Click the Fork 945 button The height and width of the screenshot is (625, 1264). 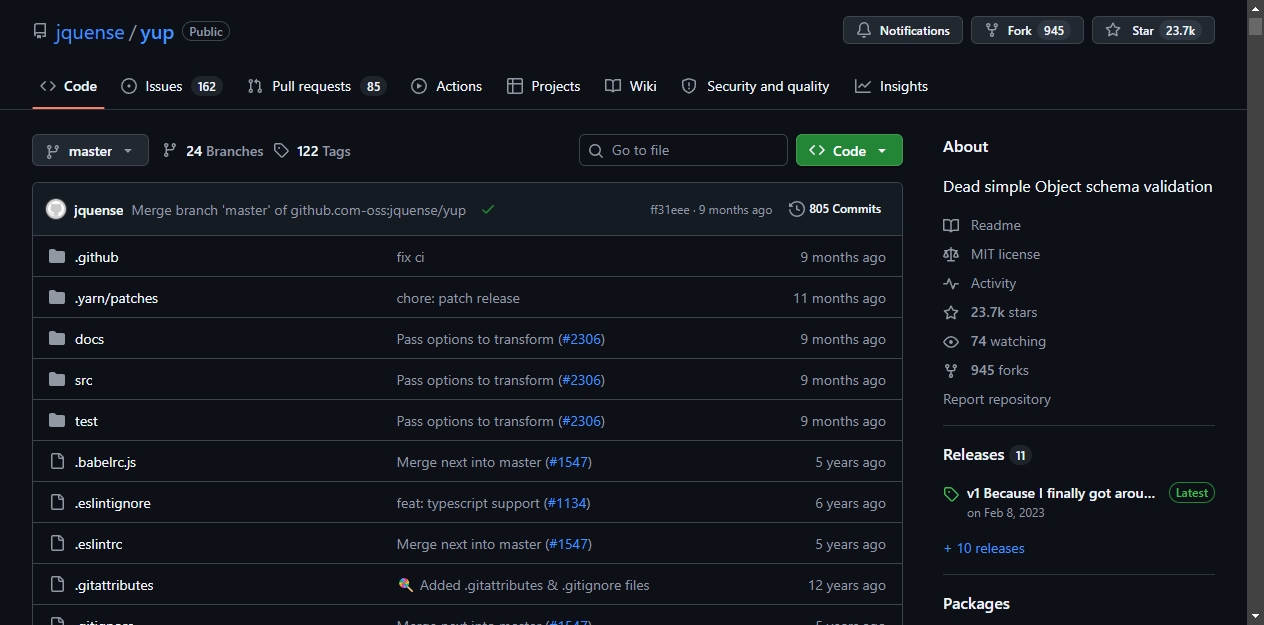pos(1027,30)
